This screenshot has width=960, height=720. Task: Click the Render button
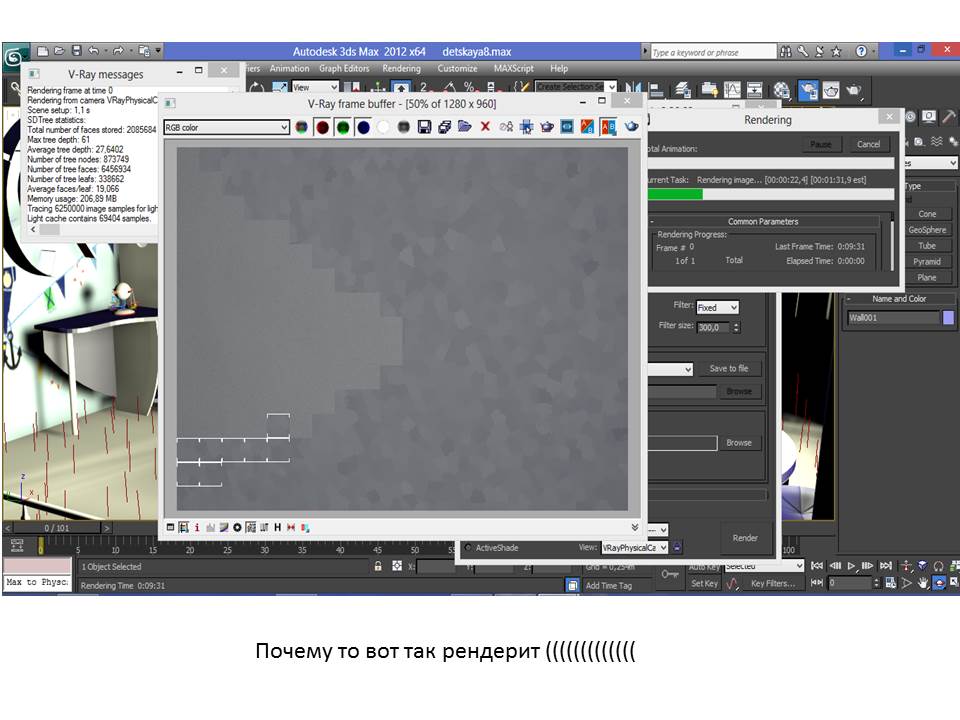[745, 538]
